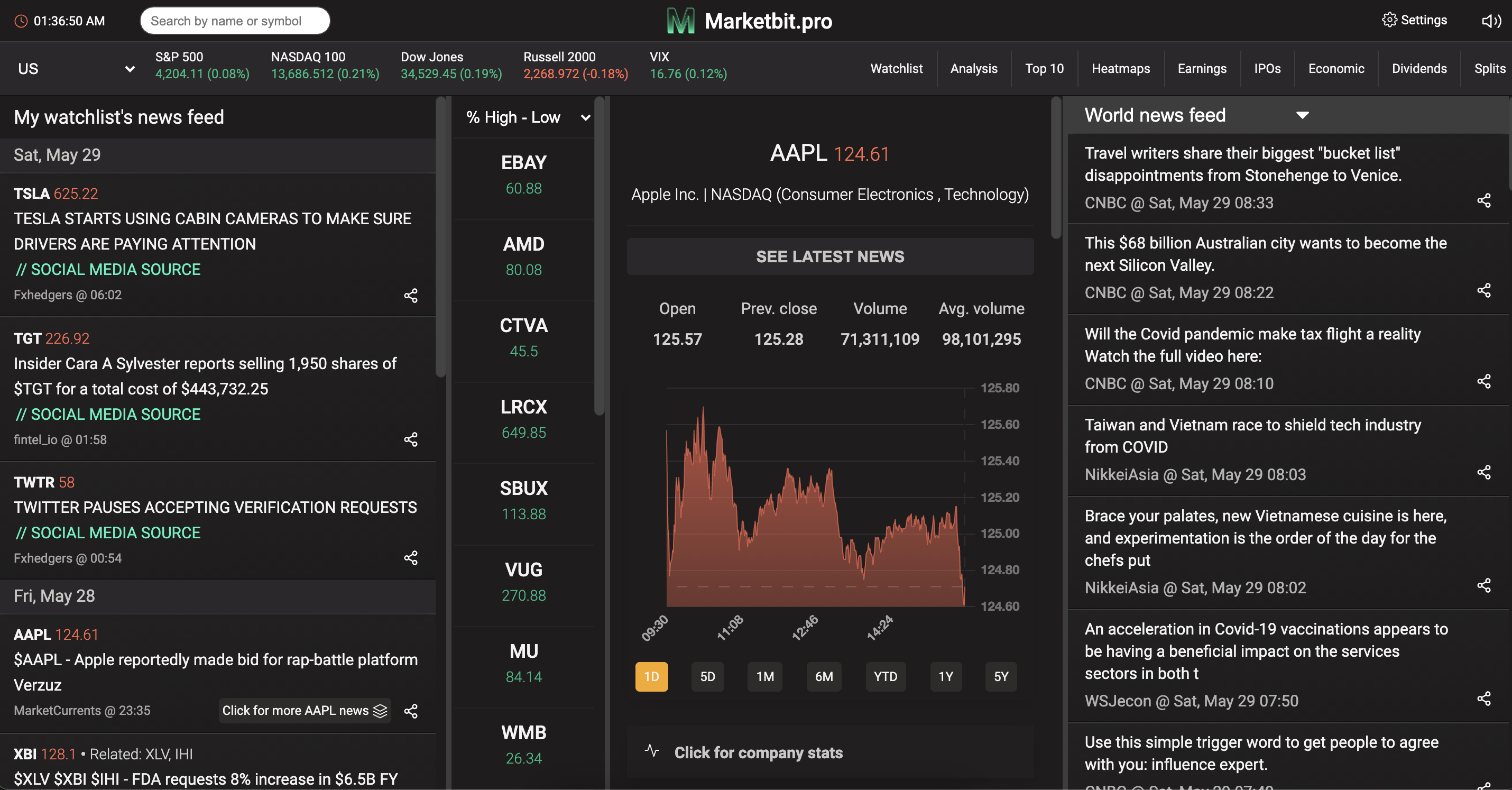Viewport: 1512px width, 790px height.
Task: Switch chart range to 1M
Action: click(x=765, y=677)
